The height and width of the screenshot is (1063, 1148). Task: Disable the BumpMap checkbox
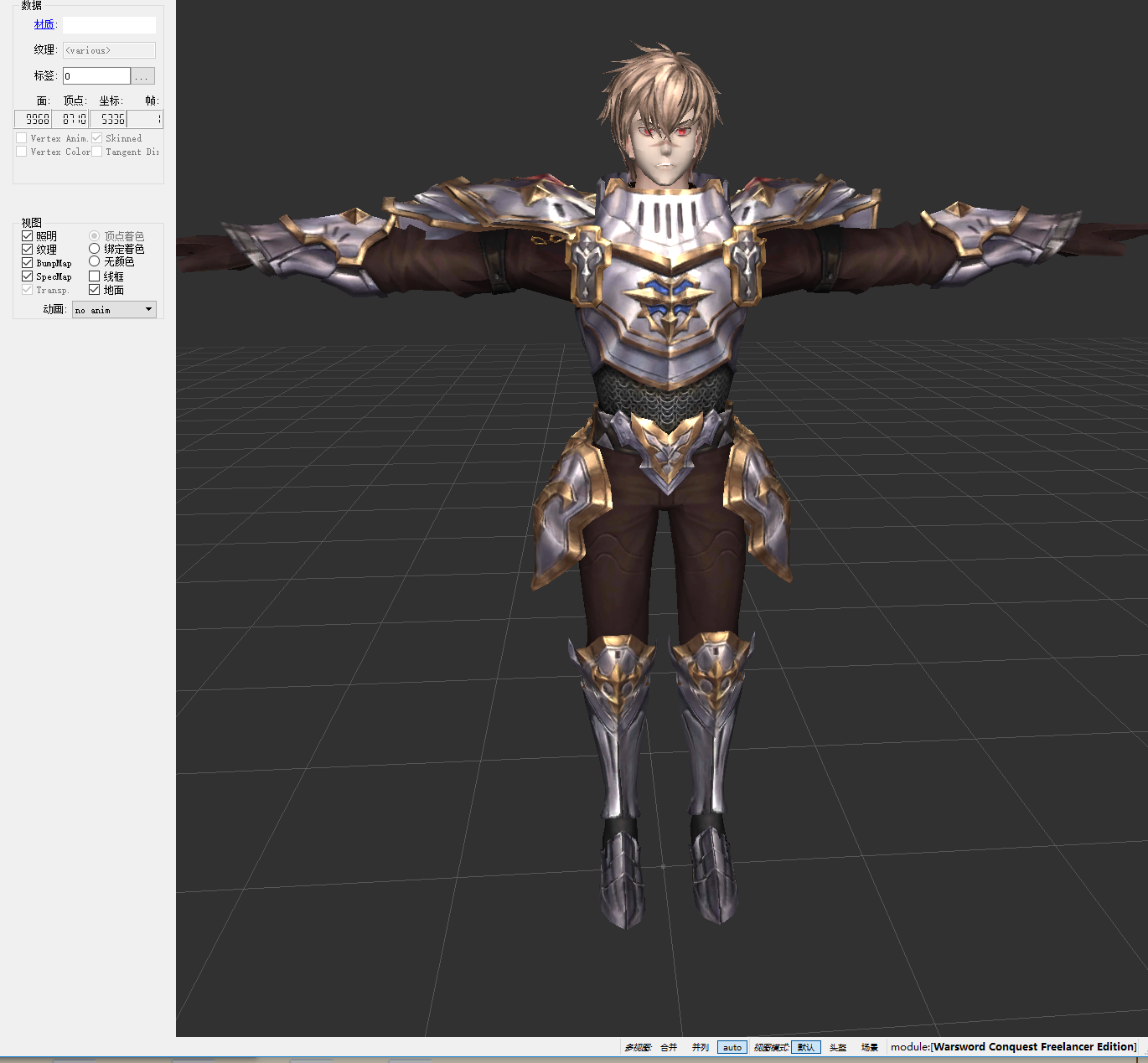tap(27, 263)
